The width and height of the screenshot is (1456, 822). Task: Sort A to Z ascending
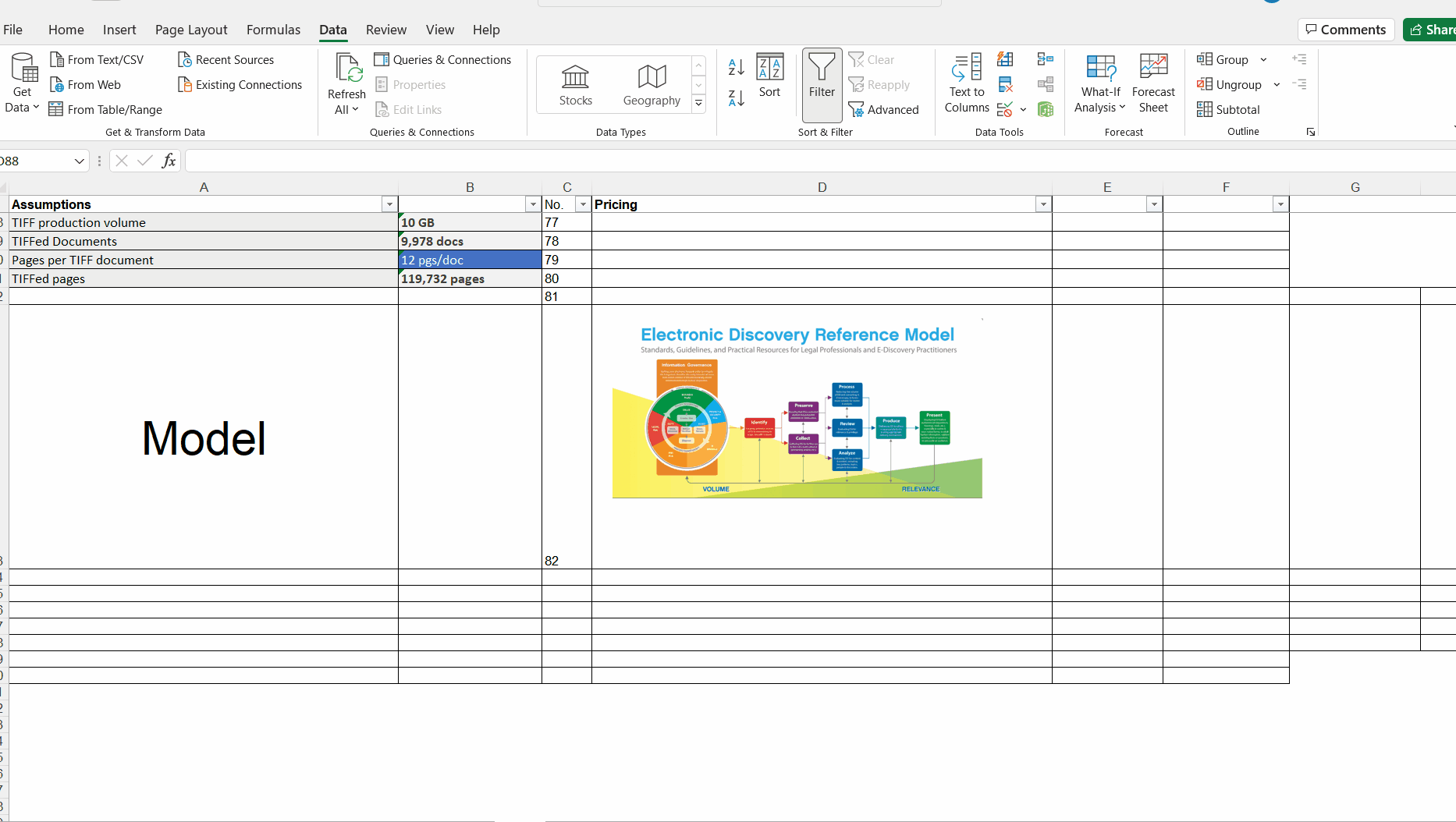(x=736, y=67)
